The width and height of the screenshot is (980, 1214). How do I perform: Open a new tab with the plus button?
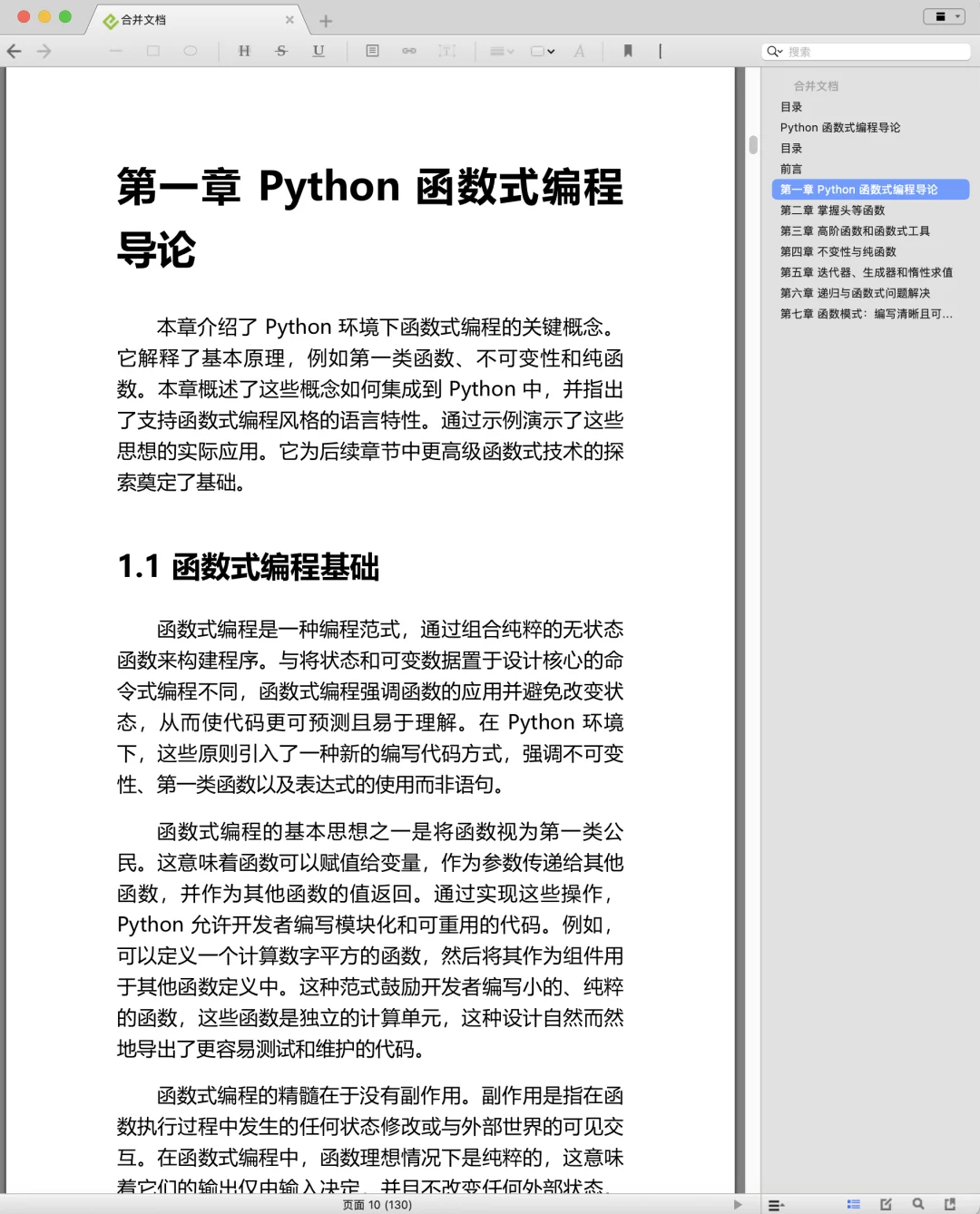[326, 20]
